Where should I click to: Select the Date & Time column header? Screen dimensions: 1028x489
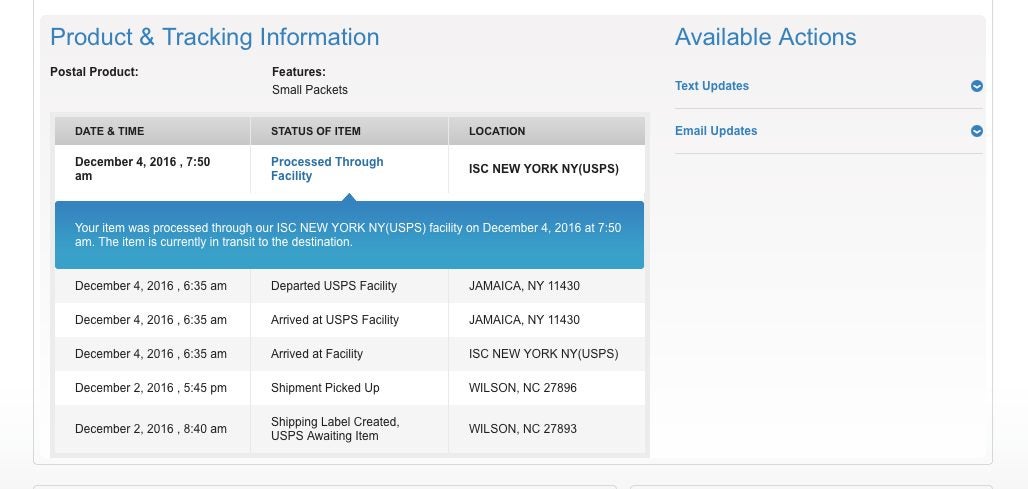pyautogui.click(x=109, y=131)
